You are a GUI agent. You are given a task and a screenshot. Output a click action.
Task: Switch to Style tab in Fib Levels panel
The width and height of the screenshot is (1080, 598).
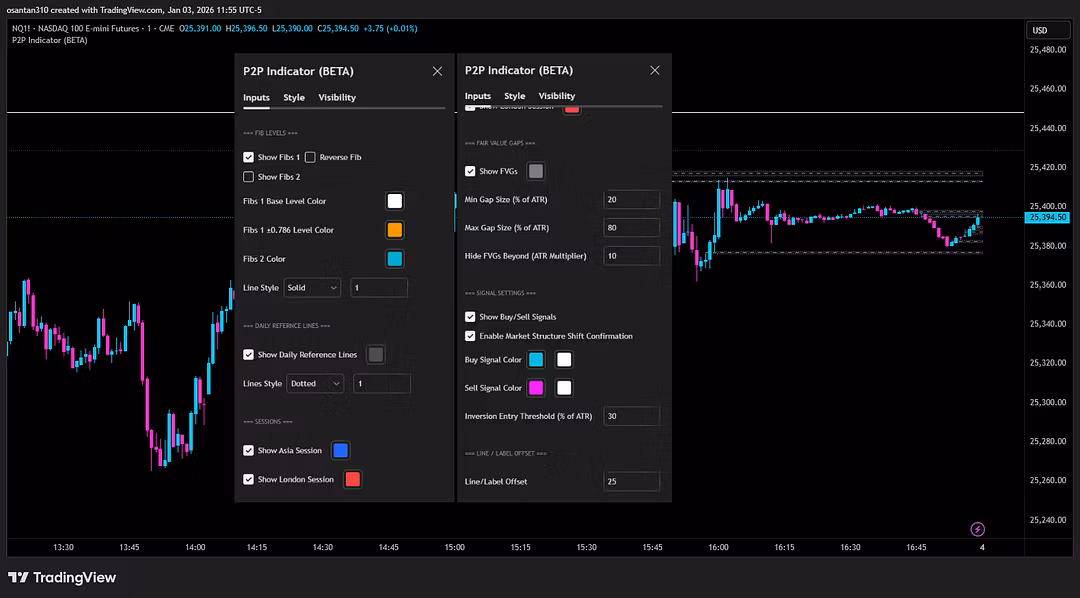[x=294, y=98]
